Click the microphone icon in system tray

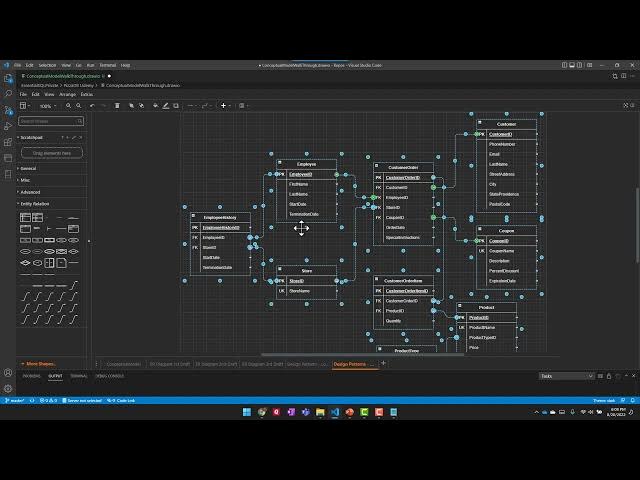[572, 412]
